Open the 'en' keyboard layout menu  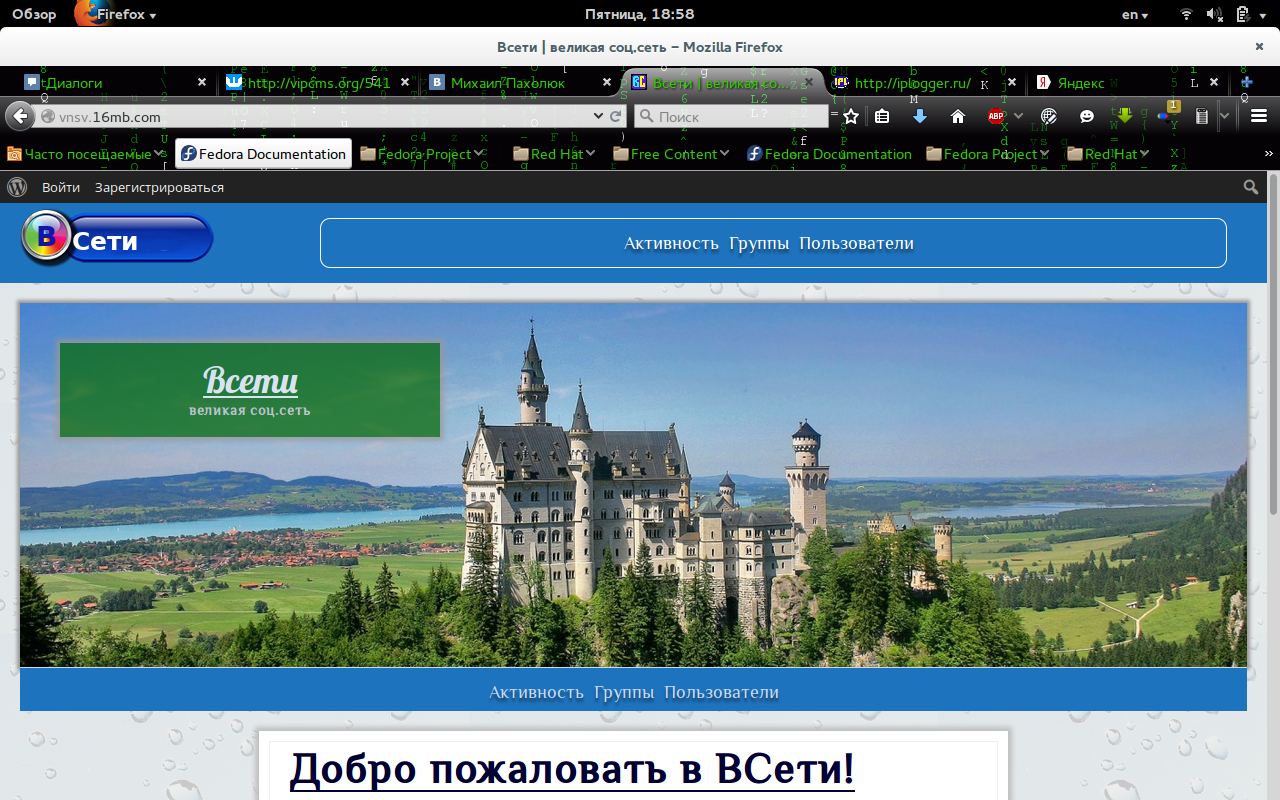(1134, 14)
